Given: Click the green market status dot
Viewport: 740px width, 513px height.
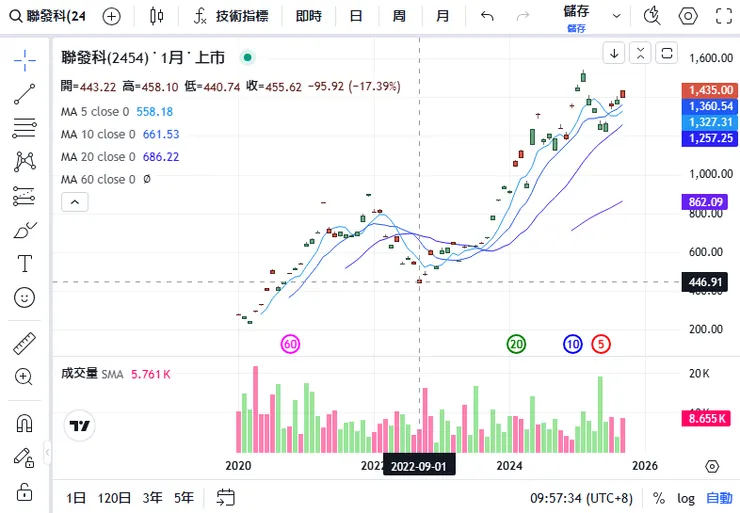Looking at the screenshot, I should tap(247, 58).
